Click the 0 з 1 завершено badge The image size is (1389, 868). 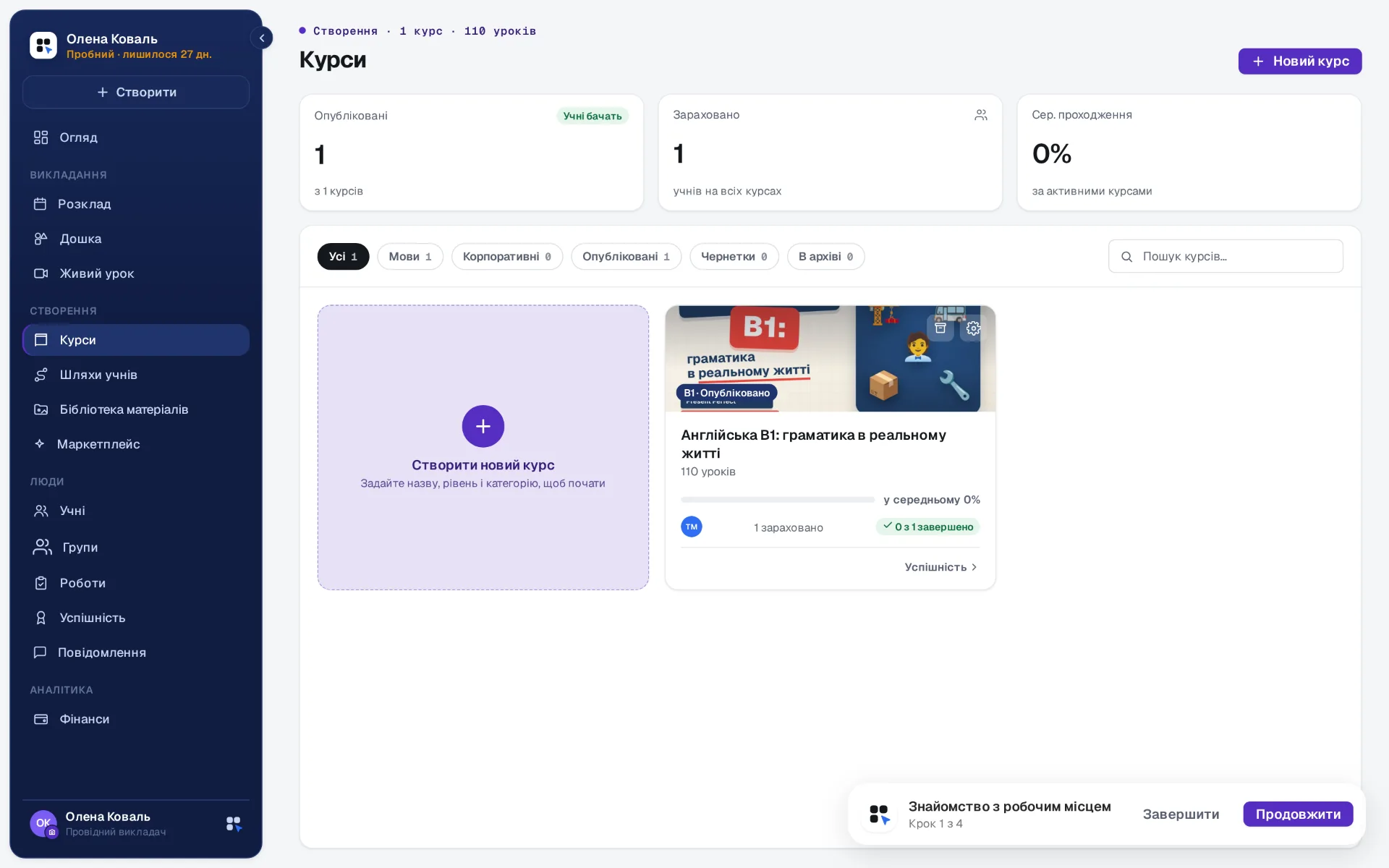tap(928, 527)
